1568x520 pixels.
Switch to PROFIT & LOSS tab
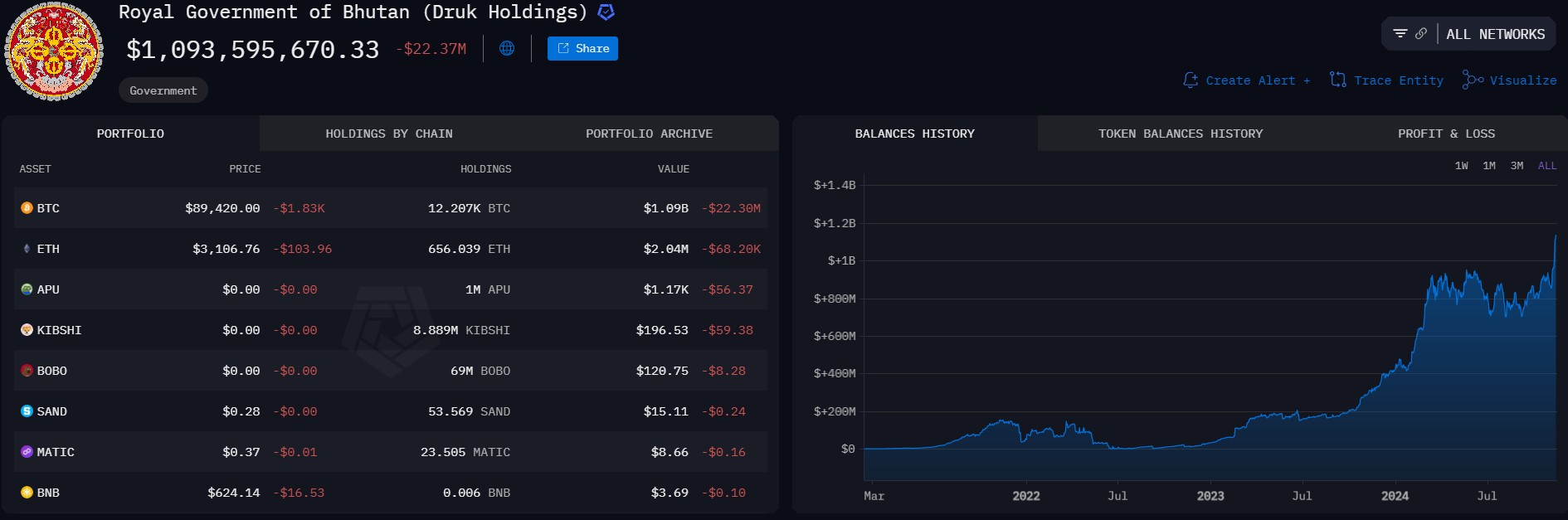coord(1446,134)
